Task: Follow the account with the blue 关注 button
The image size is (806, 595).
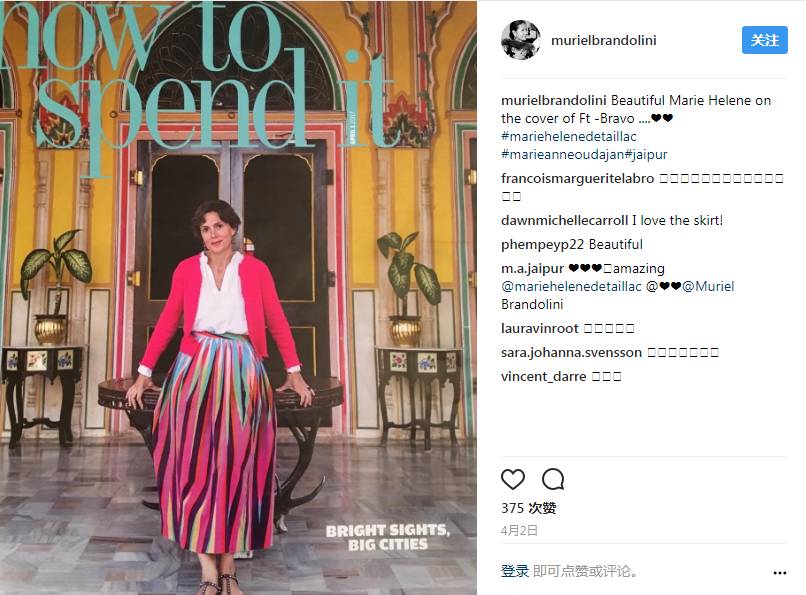Action: point(764,40)
